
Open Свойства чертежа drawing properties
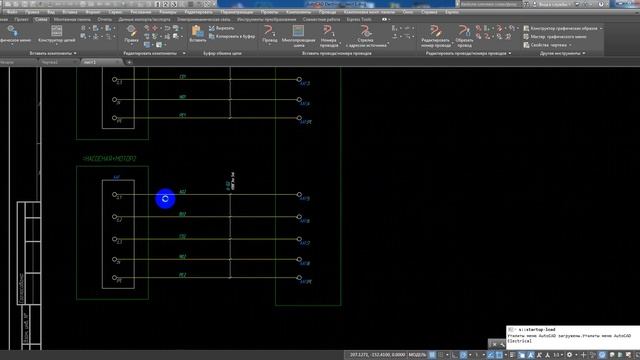point(545,45)
